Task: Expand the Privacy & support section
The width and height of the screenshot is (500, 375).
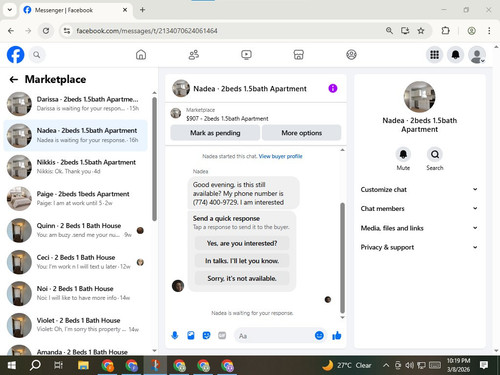Action: [419, 247]
